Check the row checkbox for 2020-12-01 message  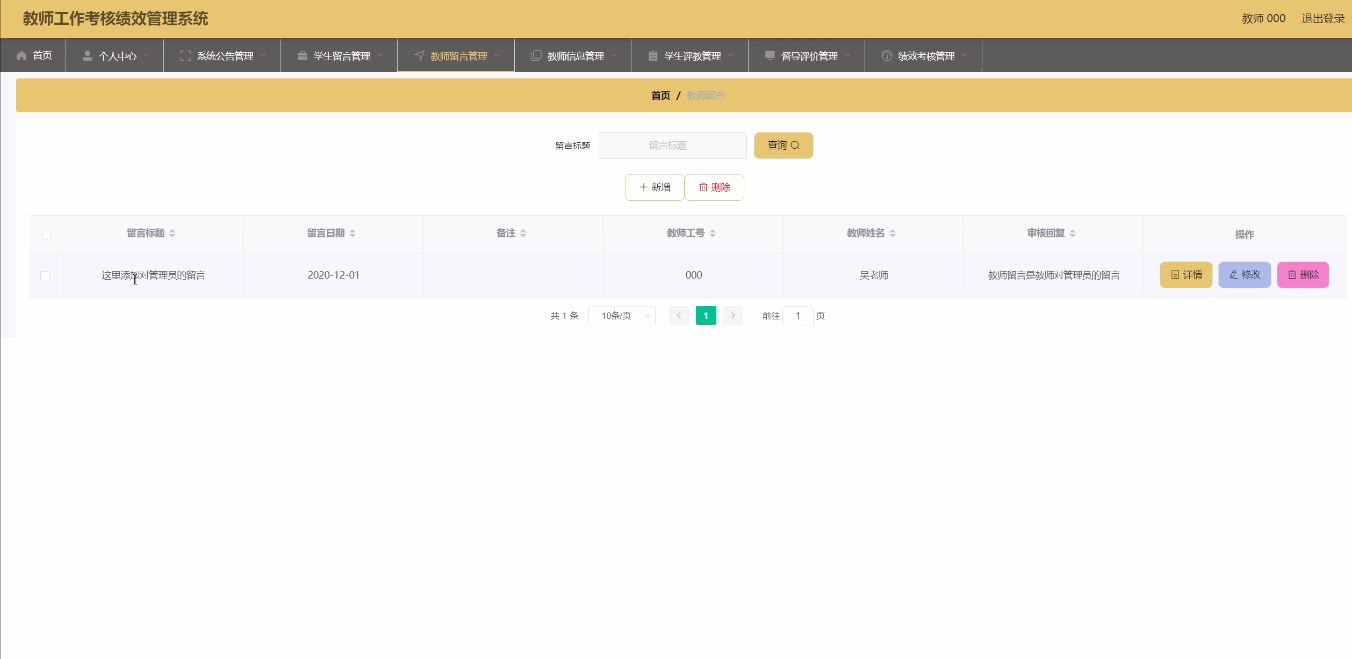click(x=45, y=275)
